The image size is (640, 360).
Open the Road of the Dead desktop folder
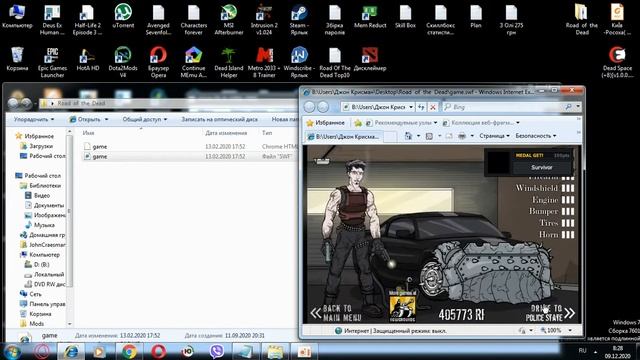point(582,20)
